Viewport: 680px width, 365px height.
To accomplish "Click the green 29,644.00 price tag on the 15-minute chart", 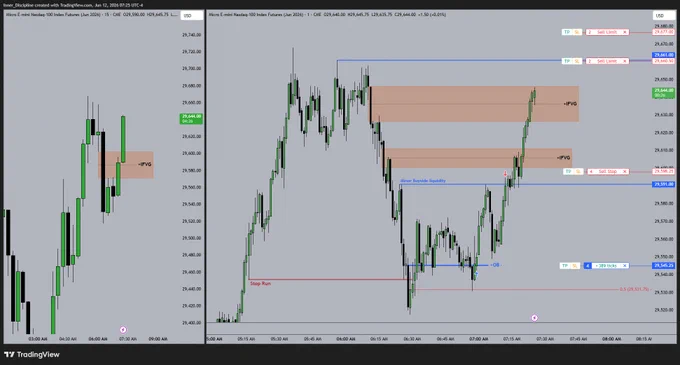I will 191,119.
